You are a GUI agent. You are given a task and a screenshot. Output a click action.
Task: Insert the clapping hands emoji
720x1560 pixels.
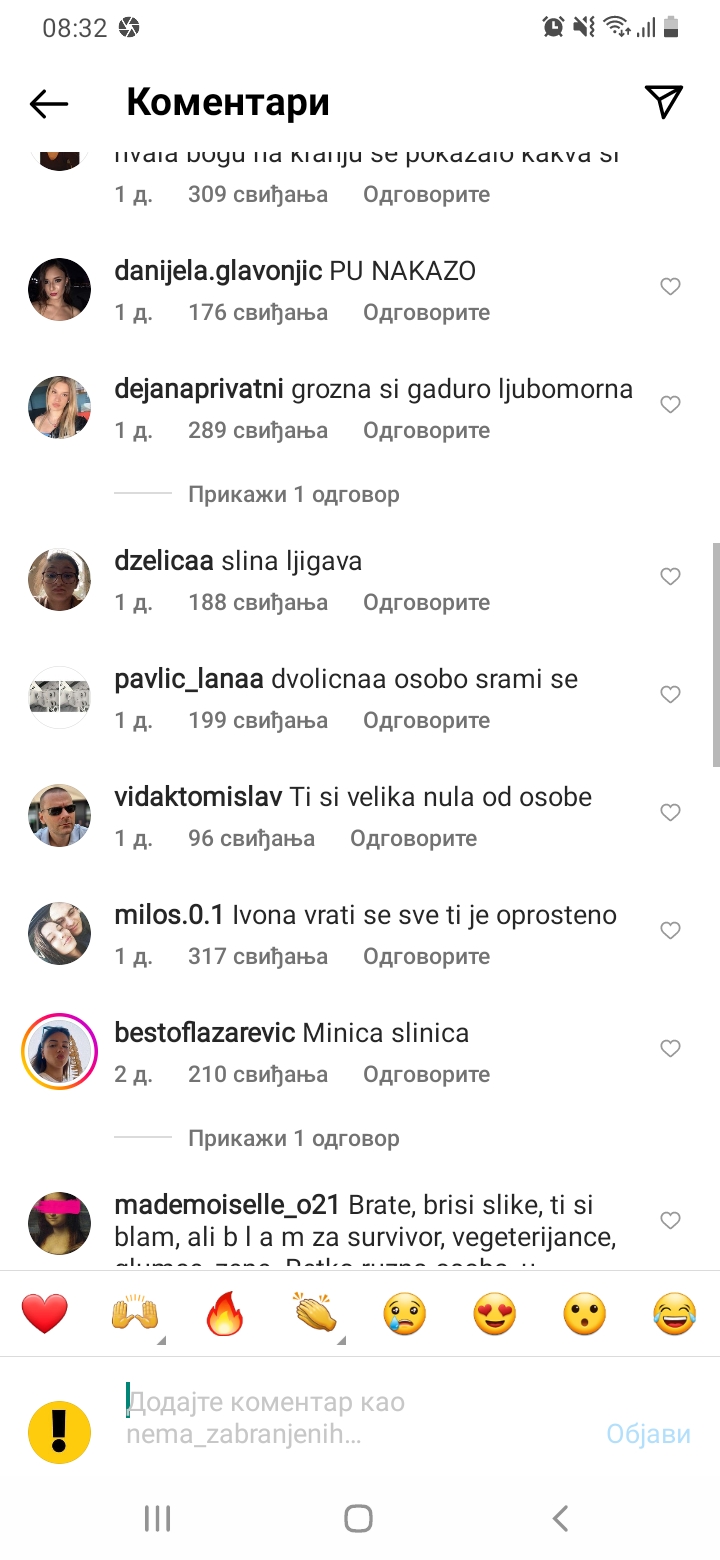[x=315, y=1313]
